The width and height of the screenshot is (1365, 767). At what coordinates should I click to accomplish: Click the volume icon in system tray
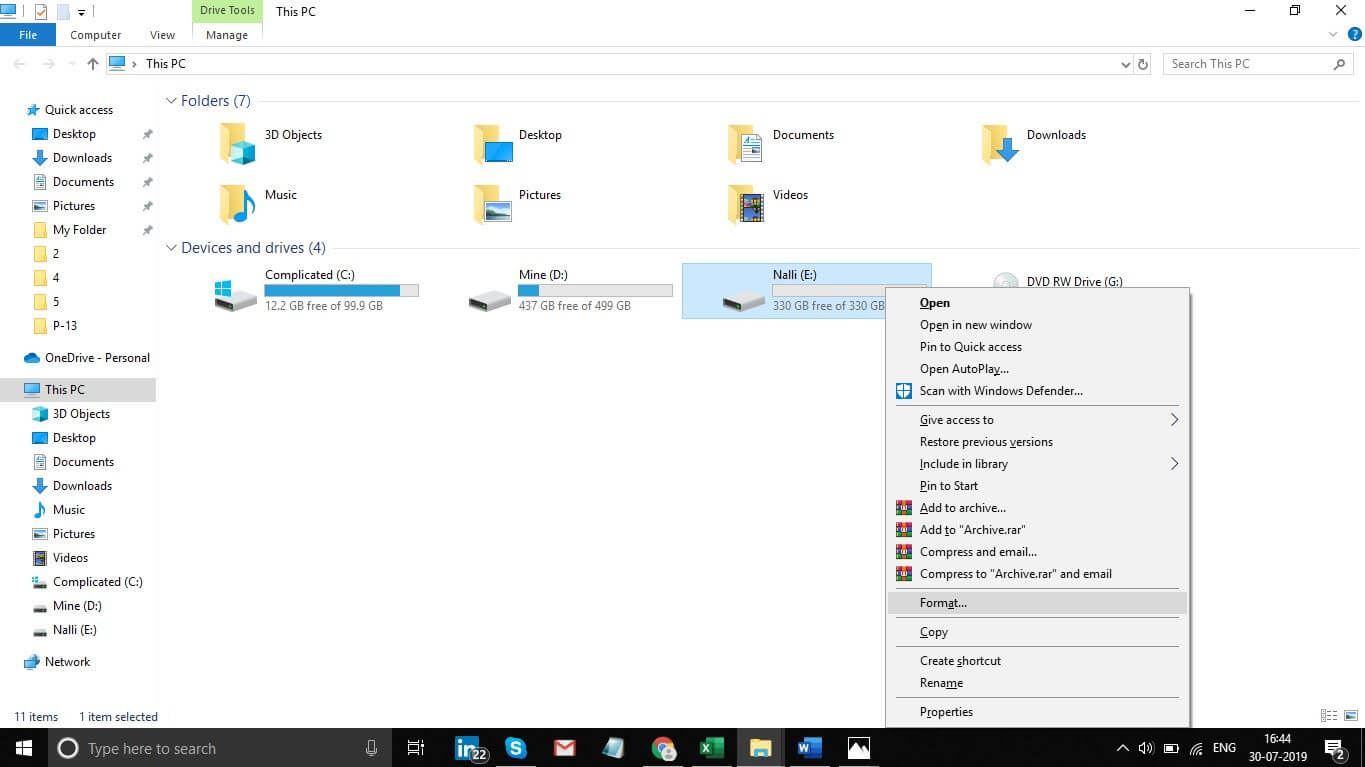pyautogui.click(x=1146, y=748)
